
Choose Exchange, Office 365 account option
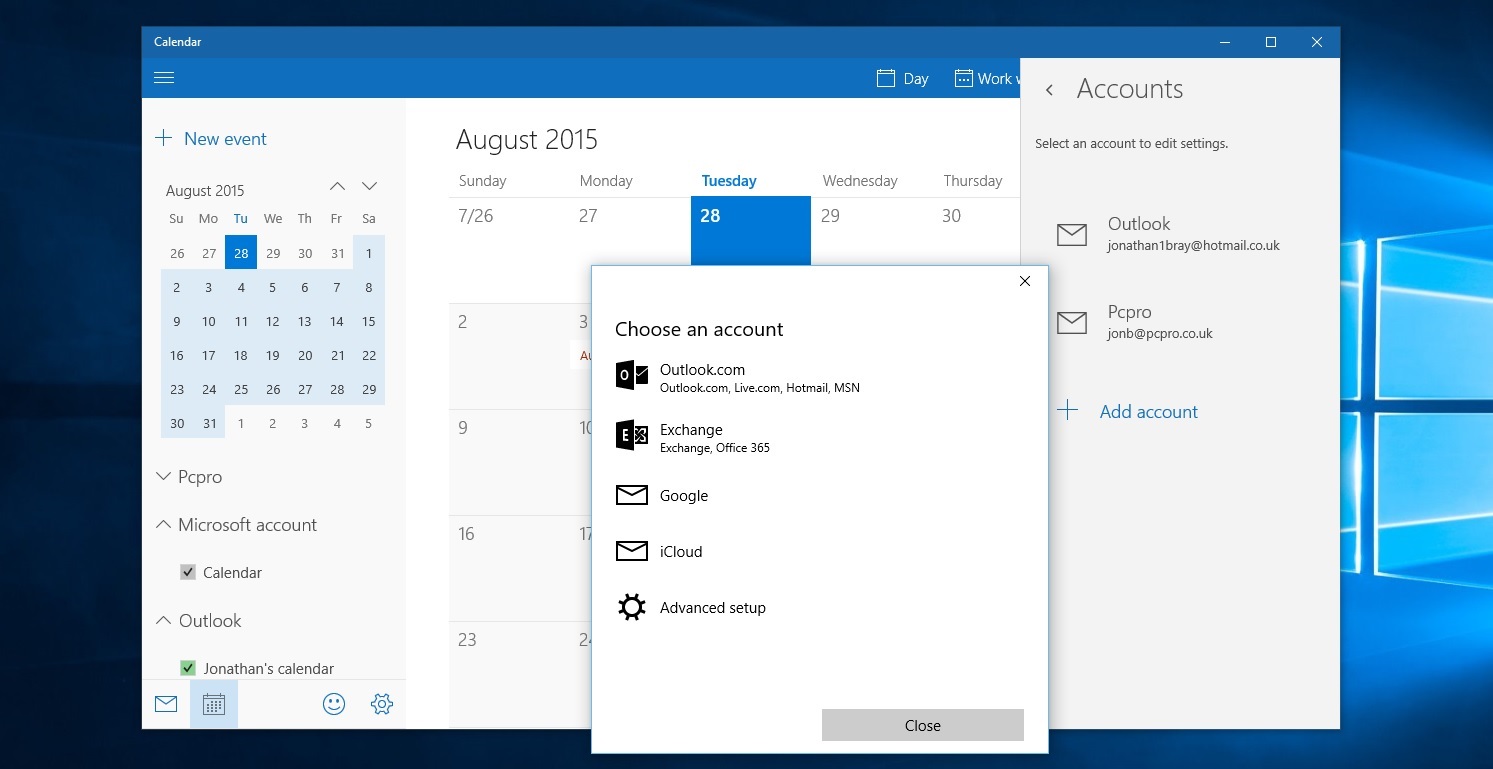point(692,437)
